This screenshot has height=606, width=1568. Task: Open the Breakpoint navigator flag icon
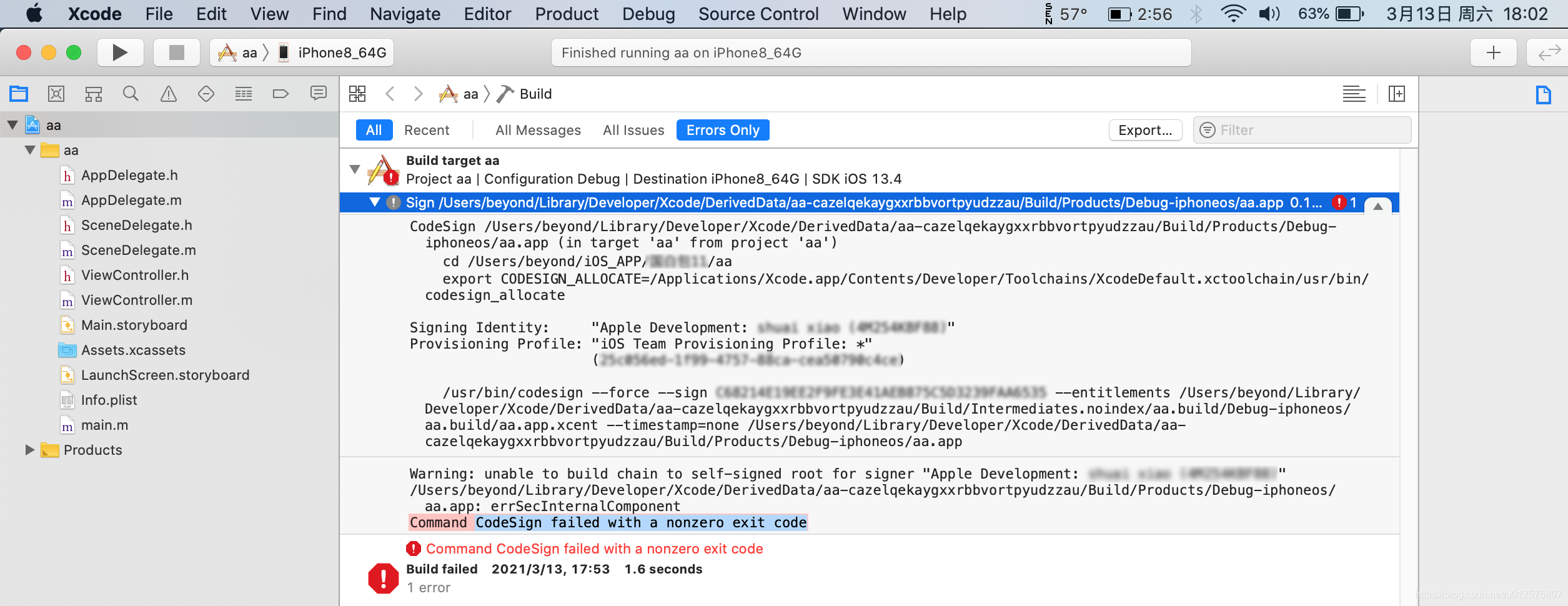[x=280, y=93]
